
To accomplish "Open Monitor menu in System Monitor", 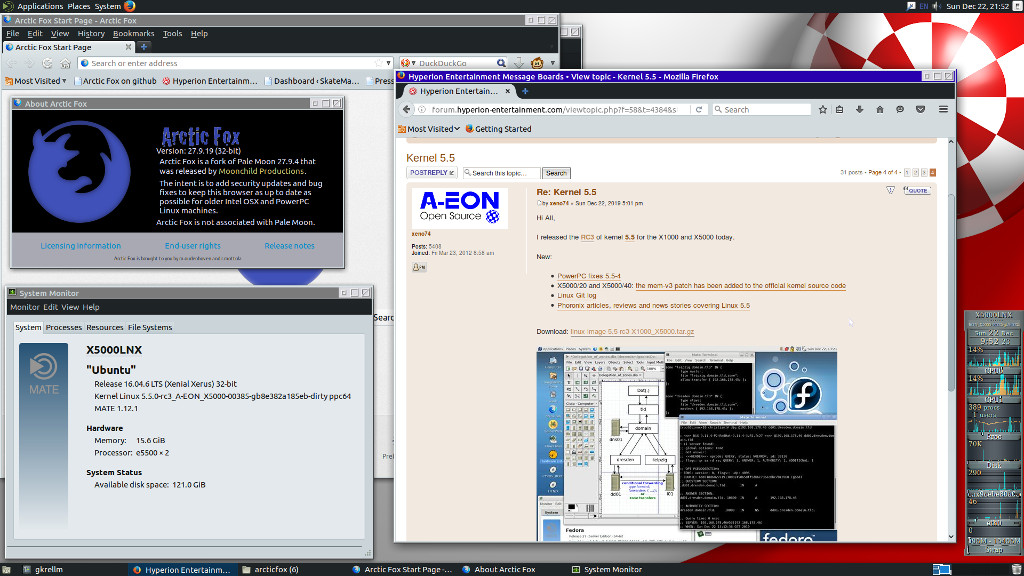I will click(x=25, y=307).
